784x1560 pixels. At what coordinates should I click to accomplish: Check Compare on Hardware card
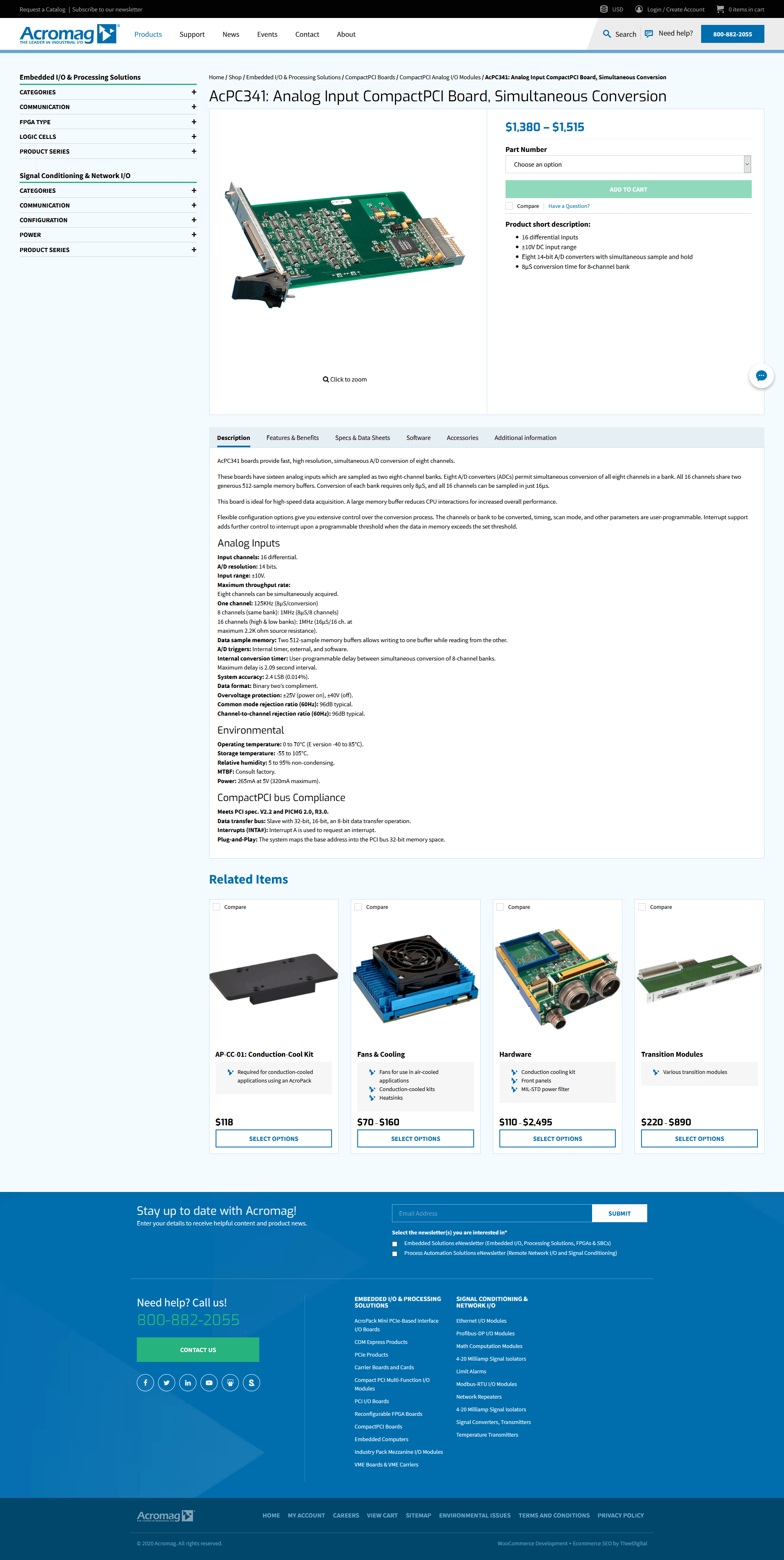[x=500, y=907]
